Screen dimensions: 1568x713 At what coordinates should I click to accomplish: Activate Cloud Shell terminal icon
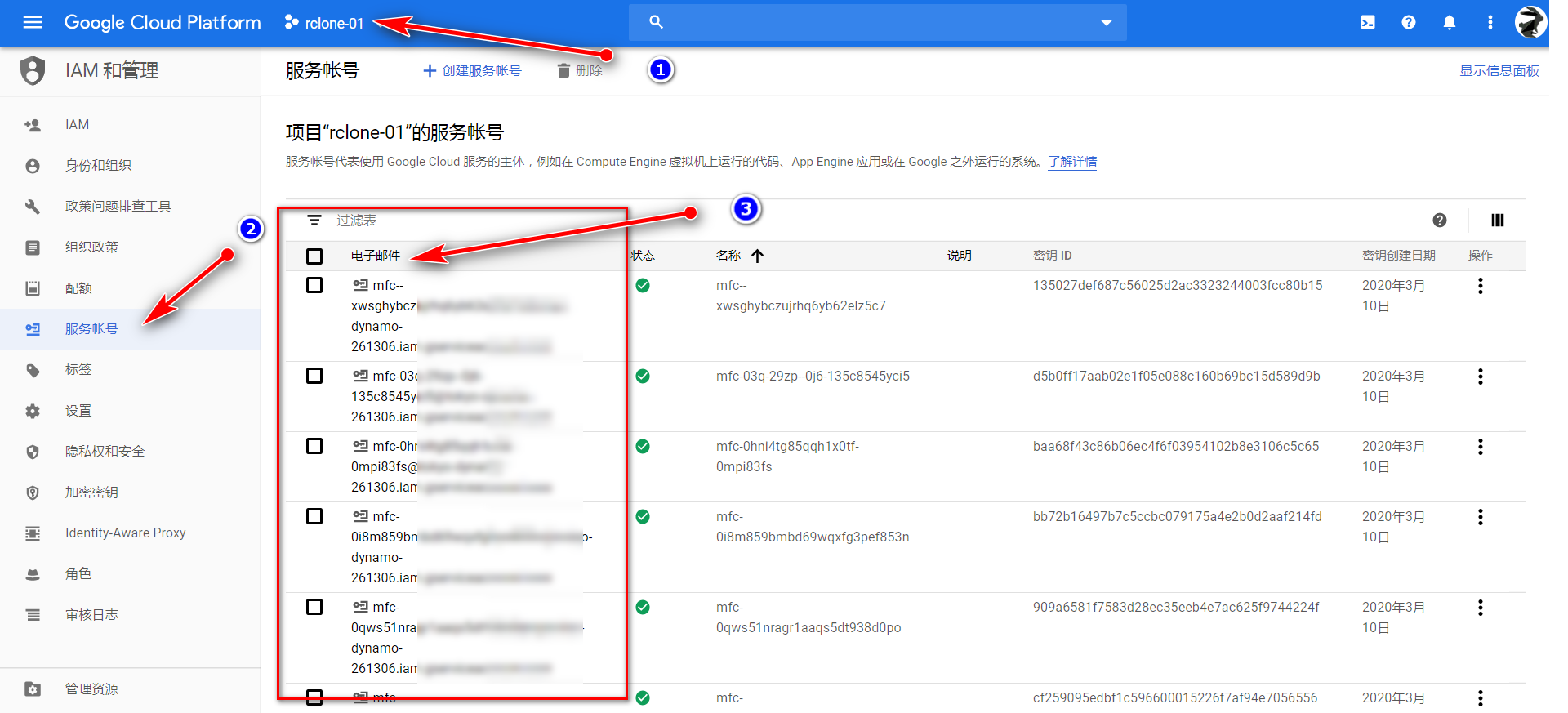pos(1368,22)
